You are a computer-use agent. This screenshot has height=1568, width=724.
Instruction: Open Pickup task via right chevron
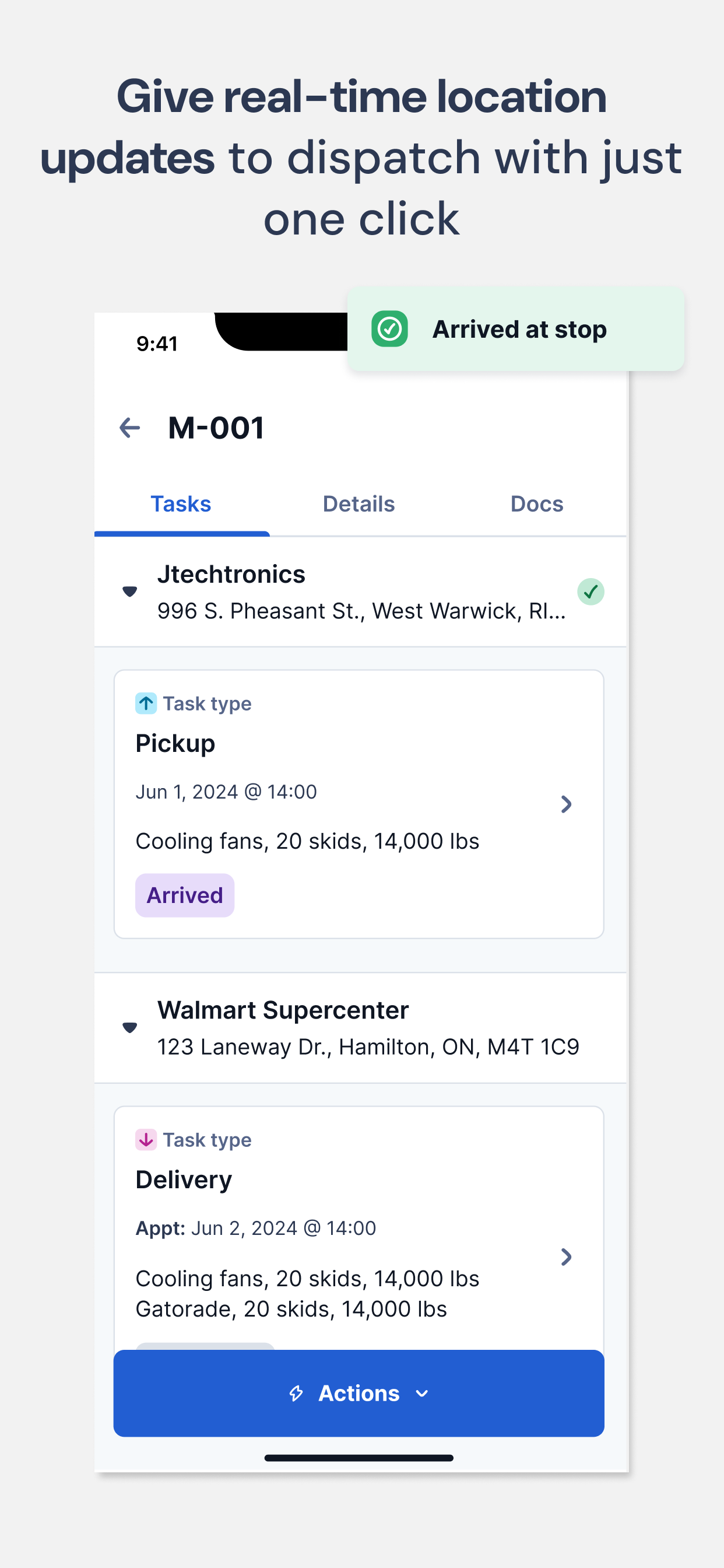coord(567,804)
